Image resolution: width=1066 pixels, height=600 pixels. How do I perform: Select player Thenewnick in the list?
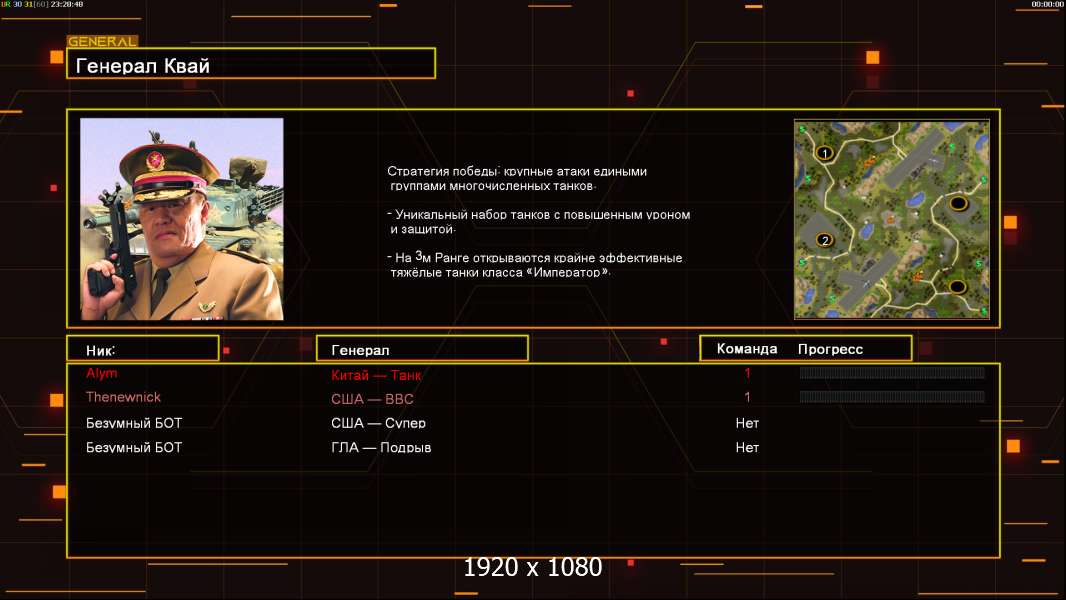pos(123,397)
